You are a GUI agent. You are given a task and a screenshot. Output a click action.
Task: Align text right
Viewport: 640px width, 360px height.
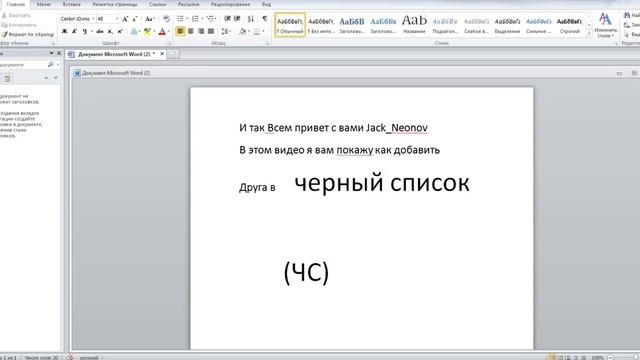click(201, 31)
